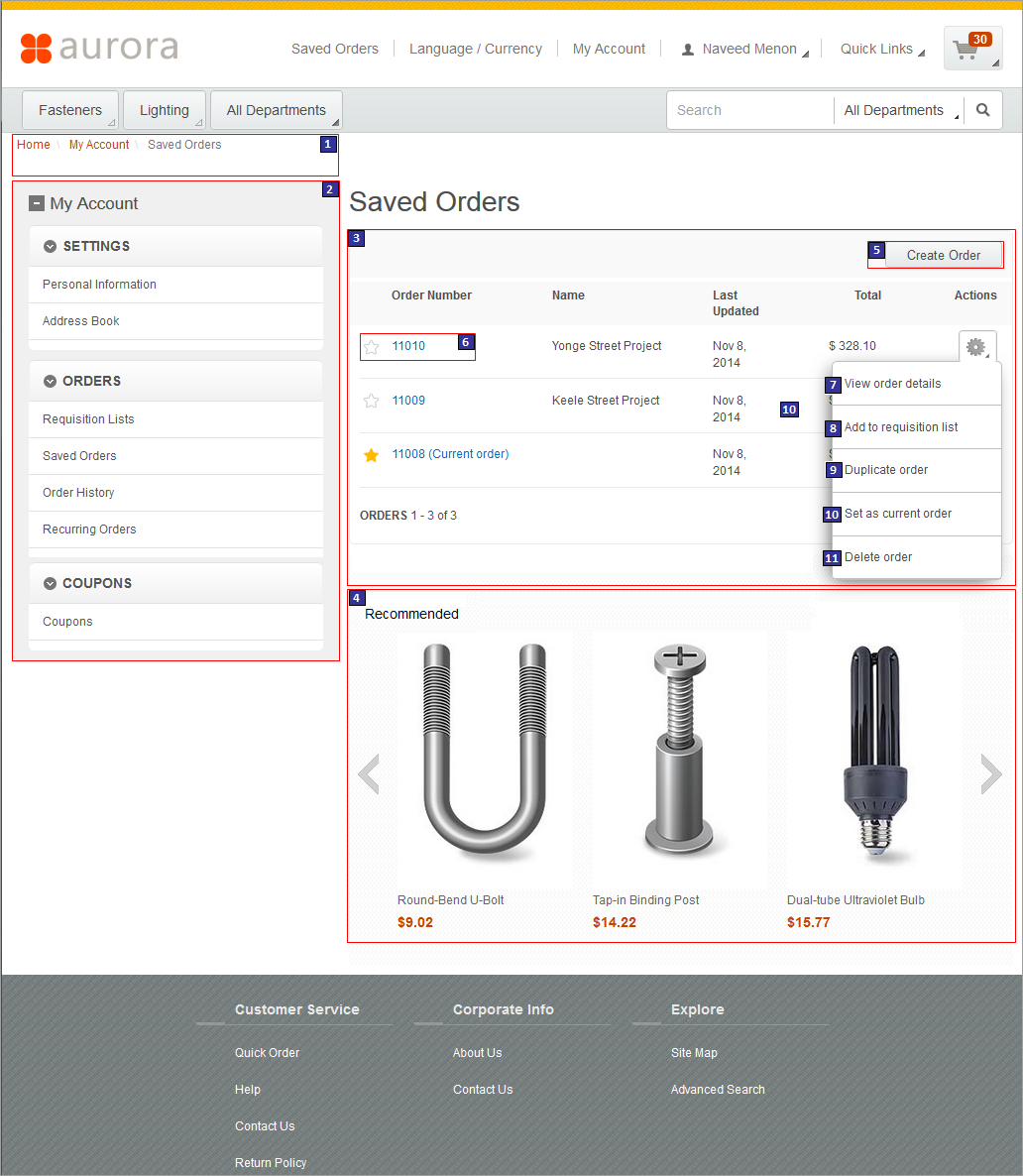Open the Lighting department dropdown
The image size is (1023, 1176).
[x=164, y=110]
